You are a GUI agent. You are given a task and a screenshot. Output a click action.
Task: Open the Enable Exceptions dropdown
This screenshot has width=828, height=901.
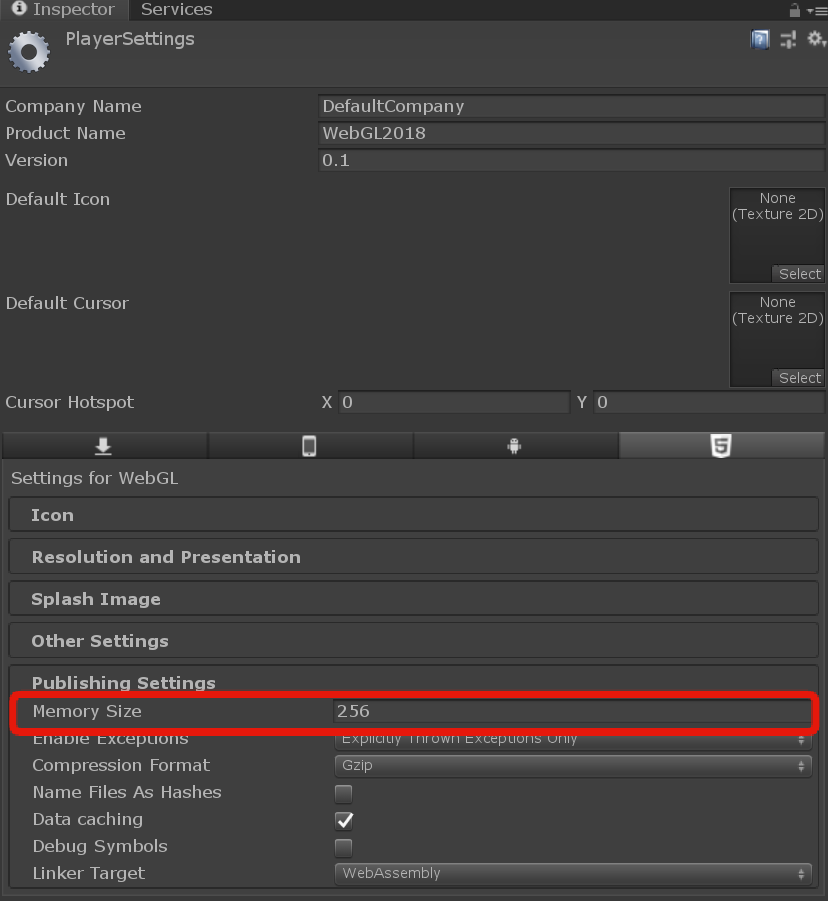tap(572, 738)
